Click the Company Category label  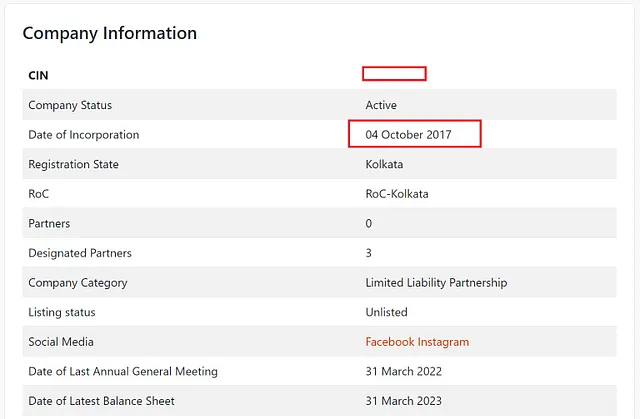click(x=78, y=283)
